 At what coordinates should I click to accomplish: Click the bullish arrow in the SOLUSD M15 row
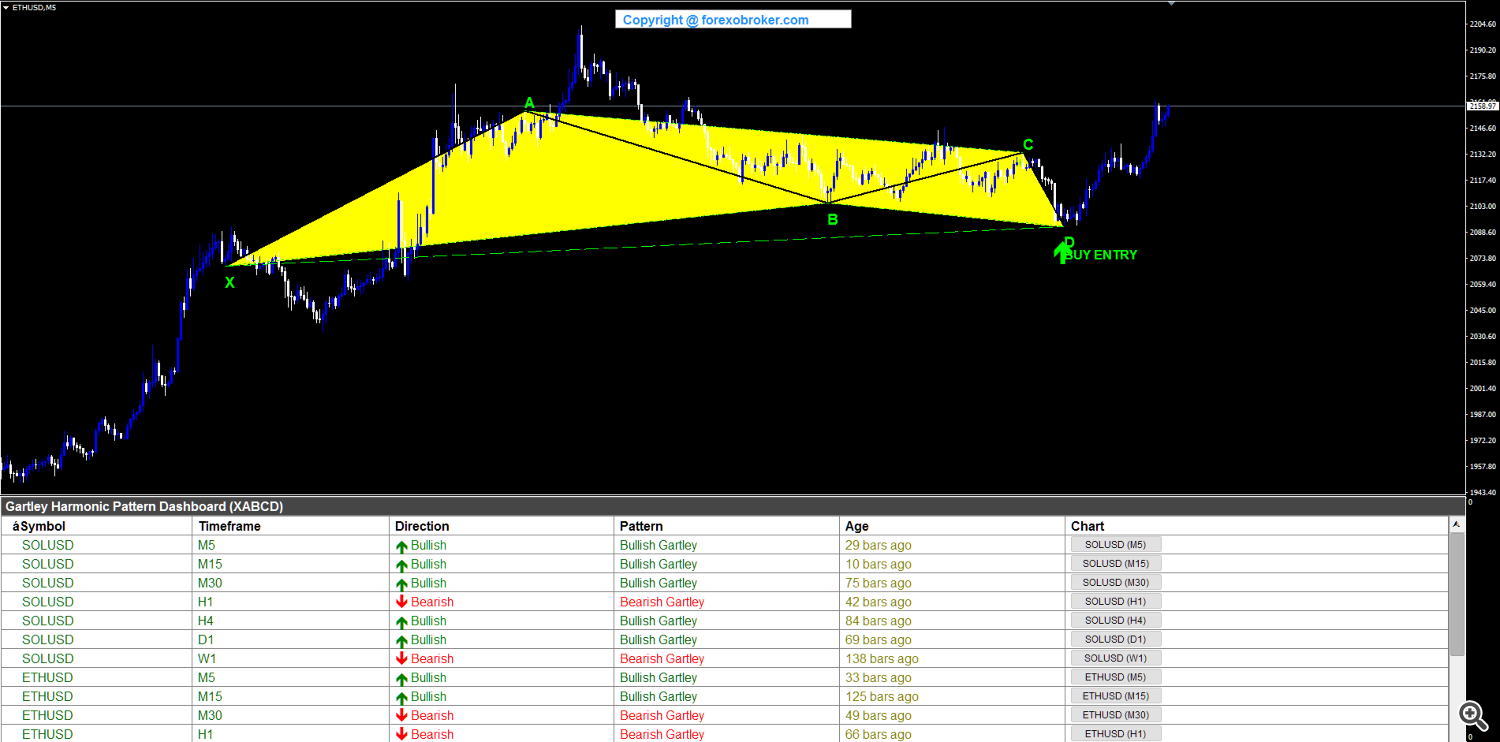coord(402,565)
